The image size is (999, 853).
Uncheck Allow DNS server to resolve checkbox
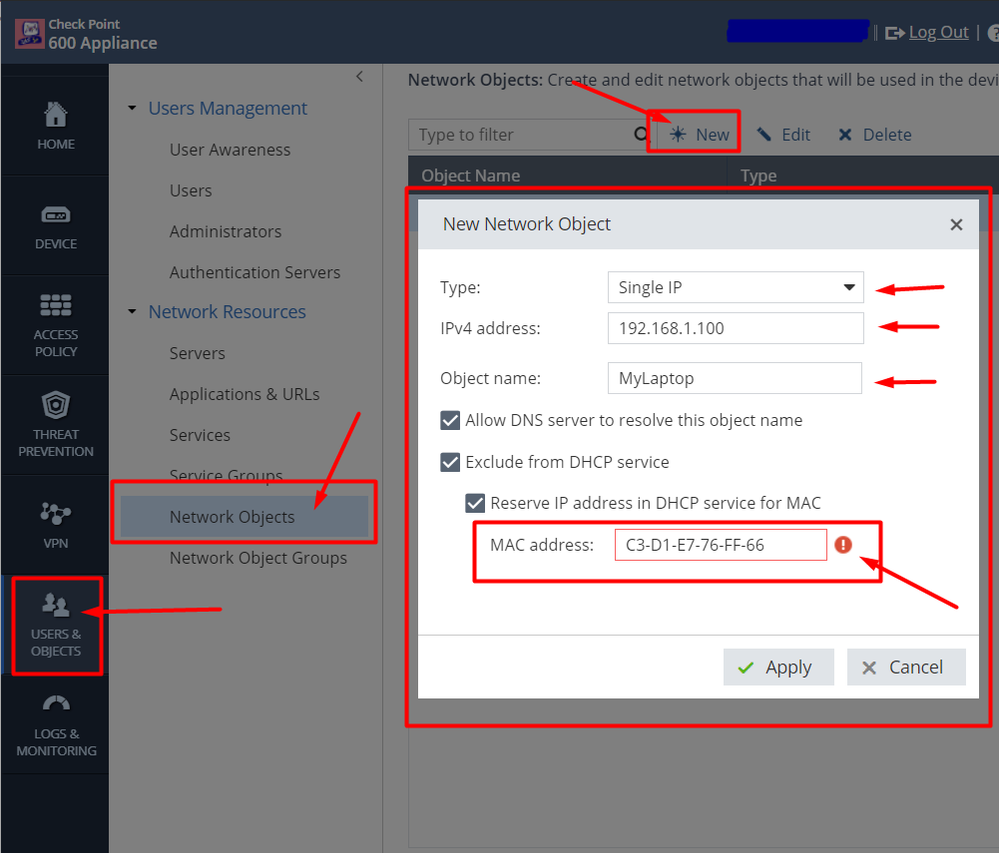click(x=450, y=421)
